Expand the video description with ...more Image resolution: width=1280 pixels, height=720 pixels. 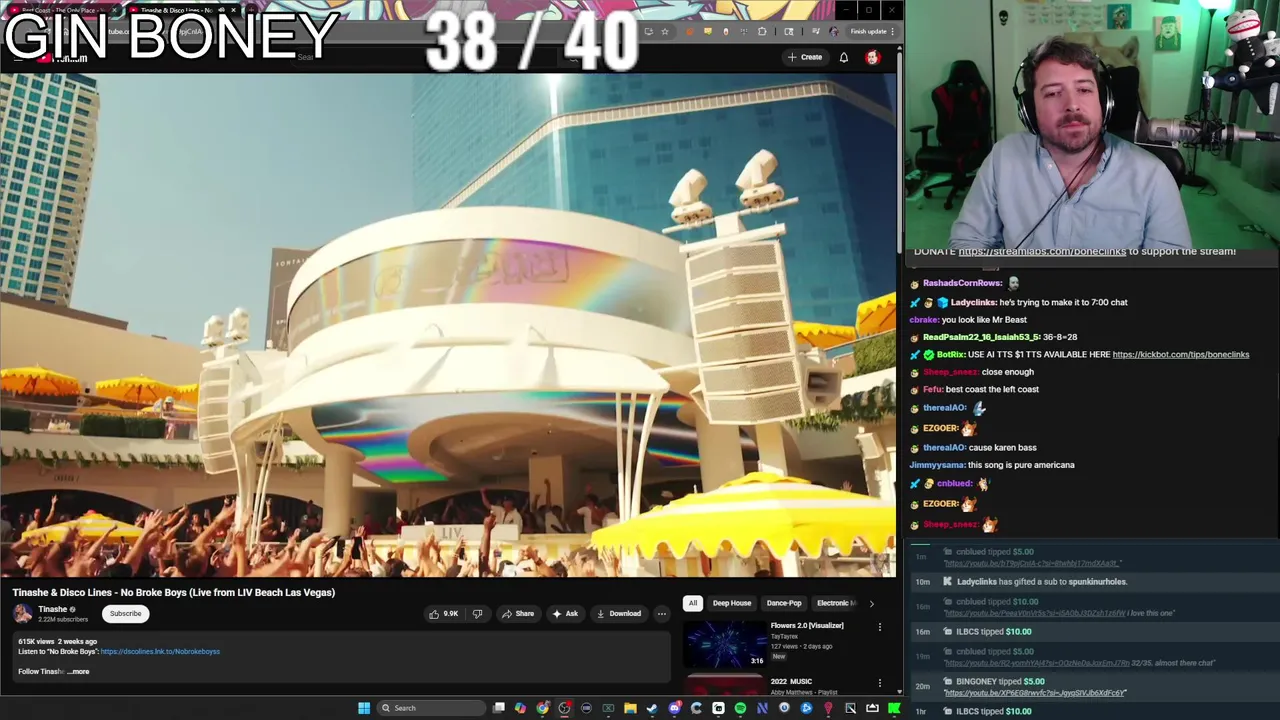(78, 672)
